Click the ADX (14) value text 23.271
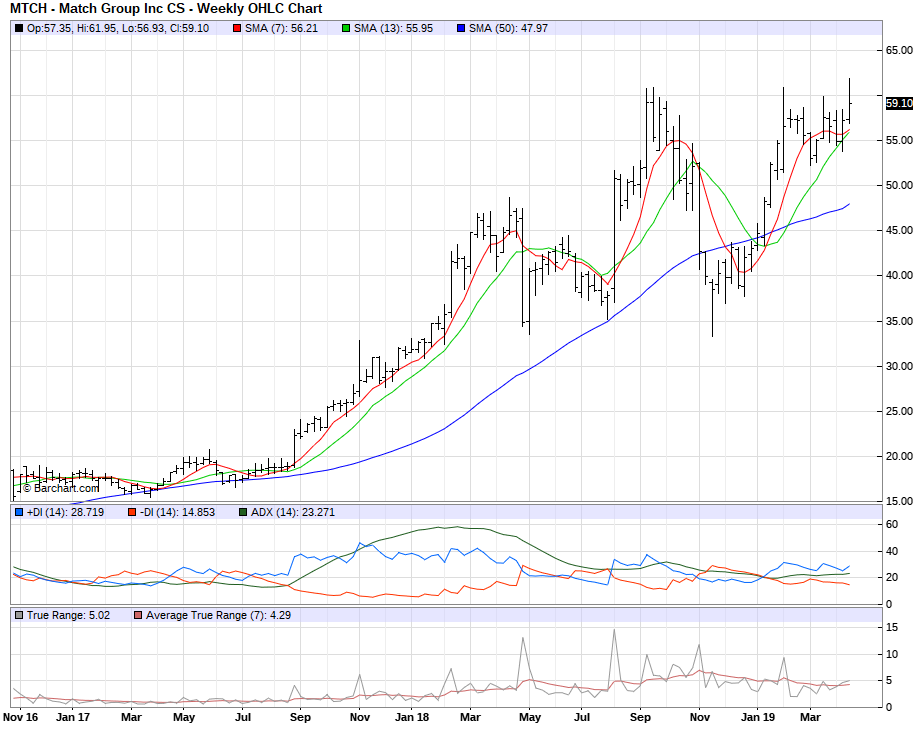The image size is (924, 748). [x=315, y=512]
